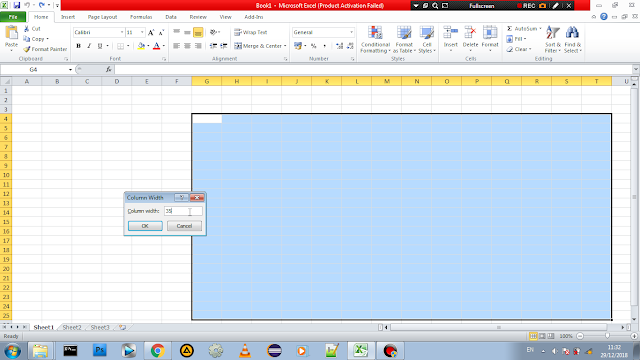
Task: Toggle Middle Align vertical alignment
Action: point(187,32)
